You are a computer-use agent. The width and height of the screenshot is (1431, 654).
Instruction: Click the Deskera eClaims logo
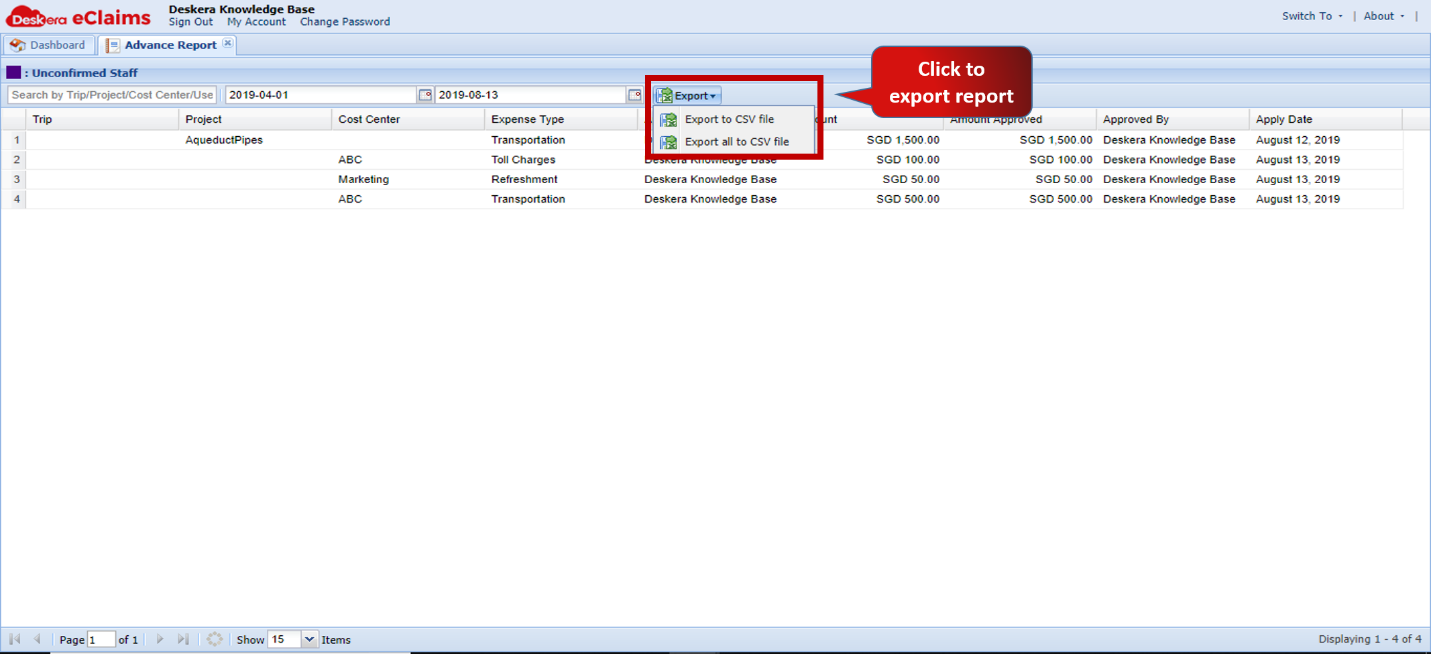[78, 17]
